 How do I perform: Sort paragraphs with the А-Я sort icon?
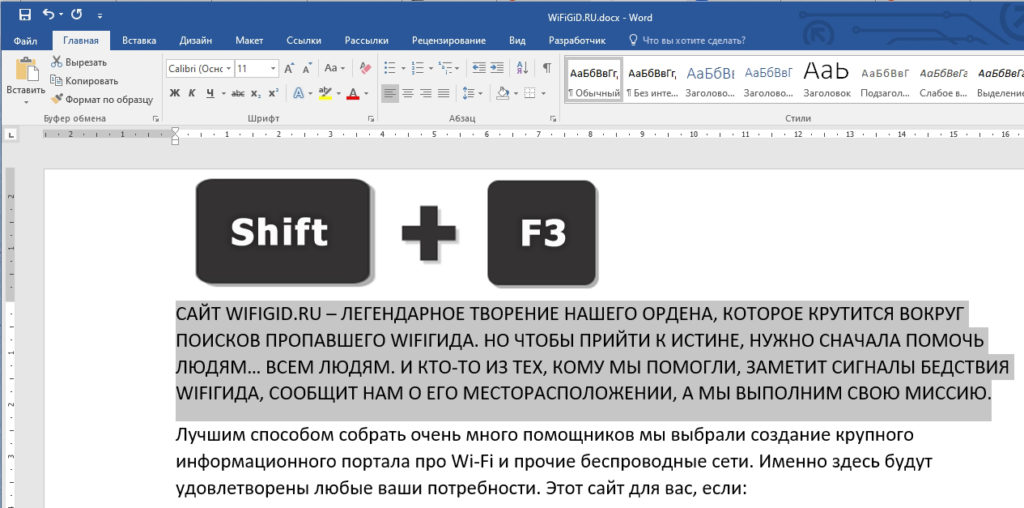coord(523,68)
